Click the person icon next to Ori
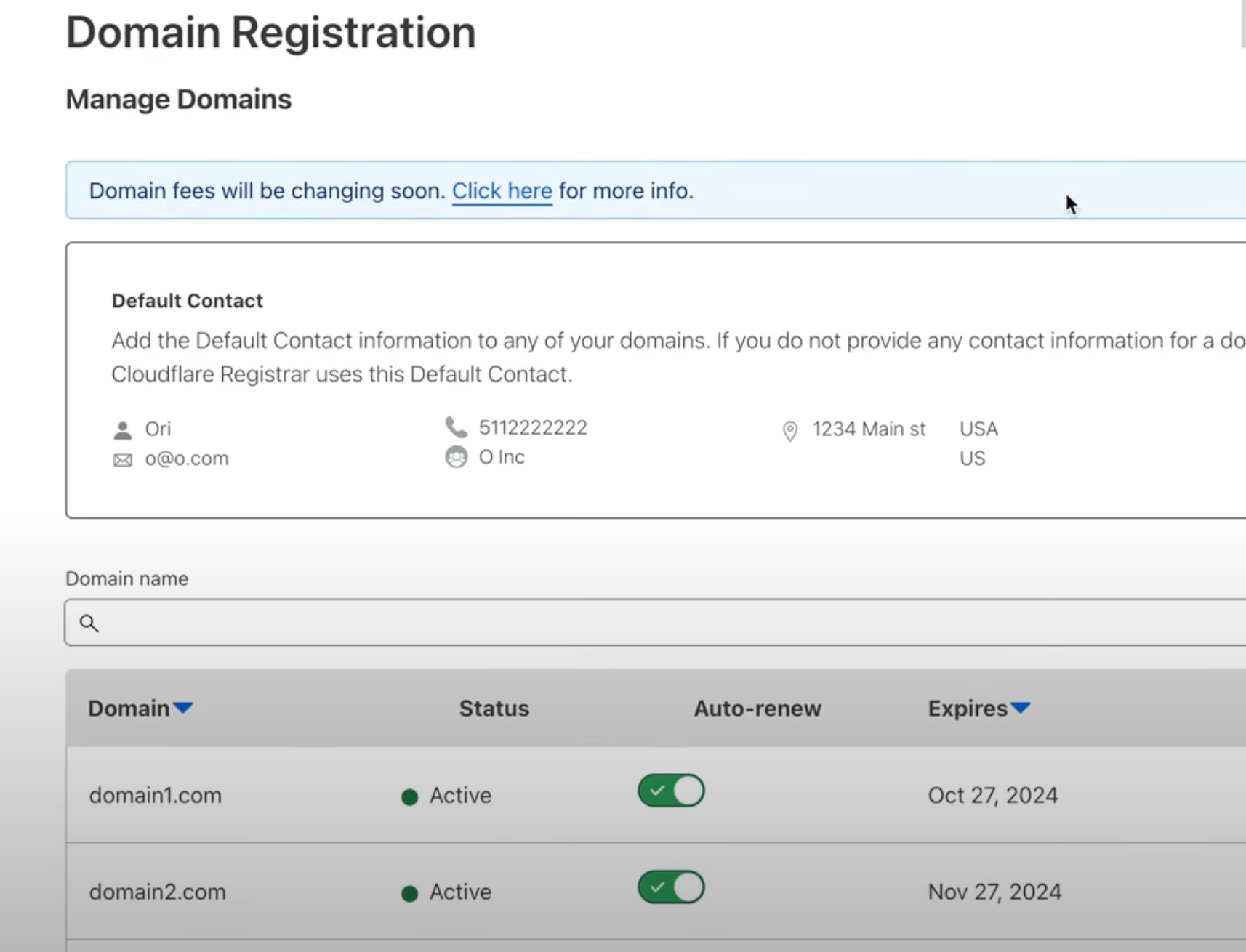1246x952 pixels. (x=122, y=429)
